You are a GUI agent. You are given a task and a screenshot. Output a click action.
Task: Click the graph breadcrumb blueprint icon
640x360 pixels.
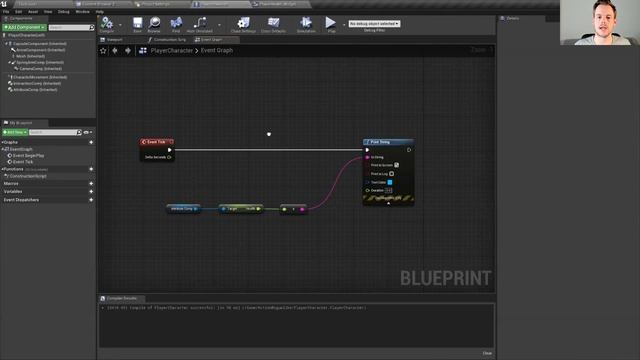coord(143,51)
